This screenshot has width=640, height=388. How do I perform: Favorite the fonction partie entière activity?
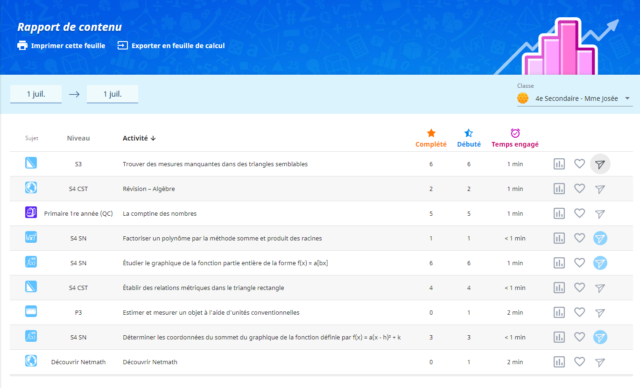click(x=579, y=263)
